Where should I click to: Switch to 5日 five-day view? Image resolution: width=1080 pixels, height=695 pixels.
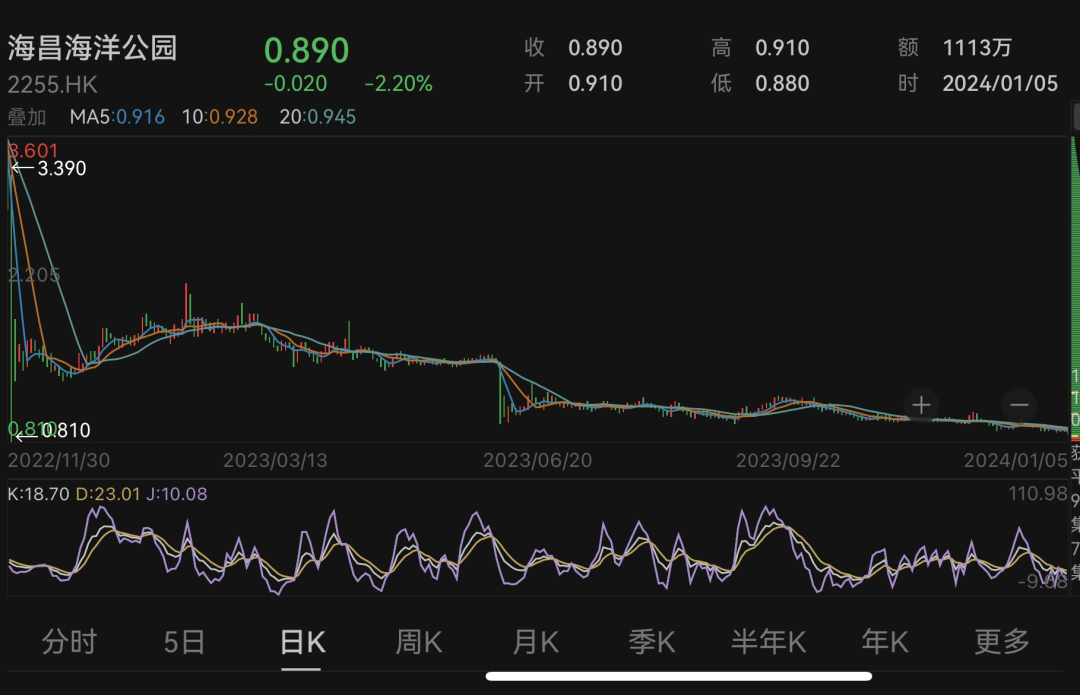coord(185,642)
